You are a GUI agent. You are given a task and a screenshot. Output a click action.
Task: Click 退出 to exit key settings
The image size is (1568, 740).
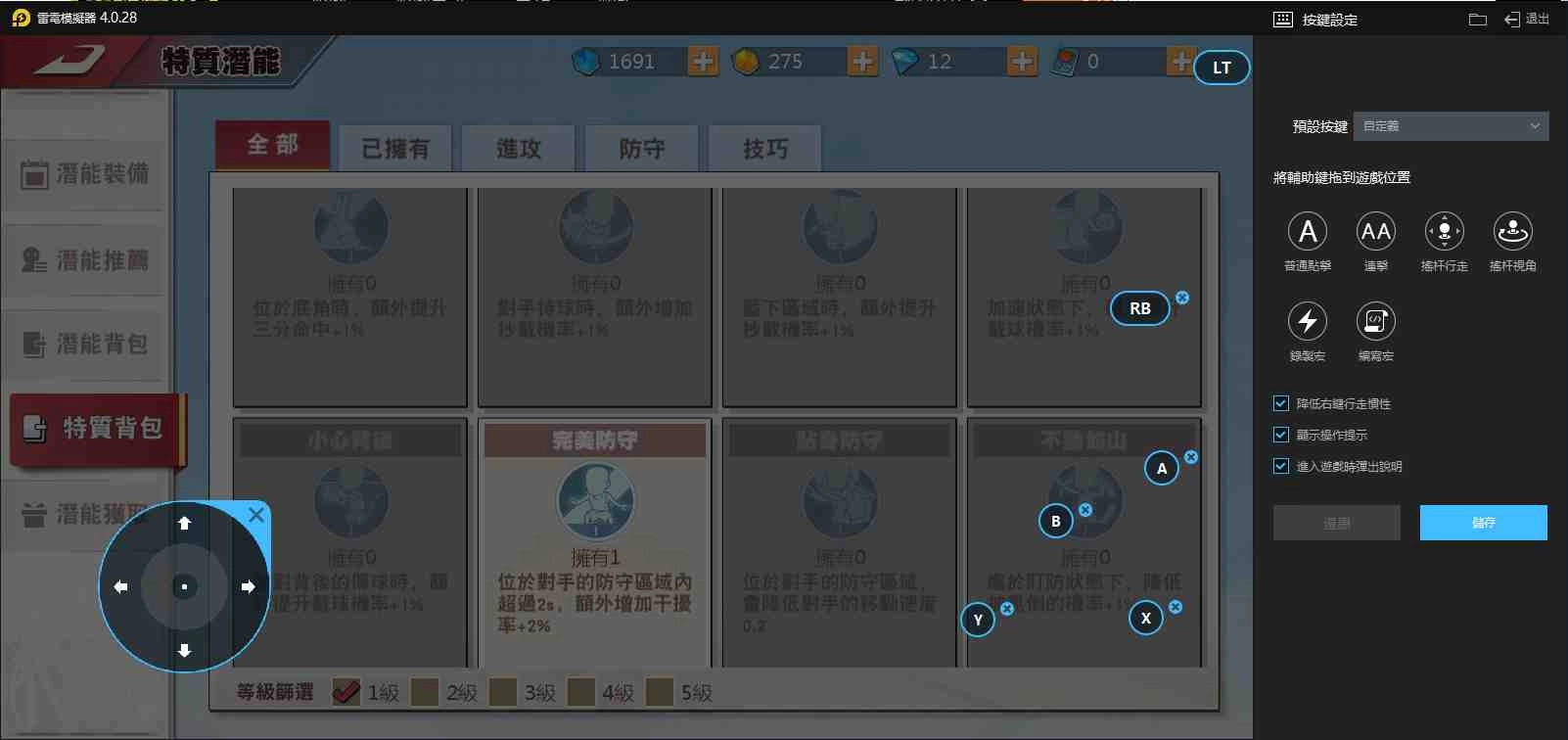(x=1527, y=20)
